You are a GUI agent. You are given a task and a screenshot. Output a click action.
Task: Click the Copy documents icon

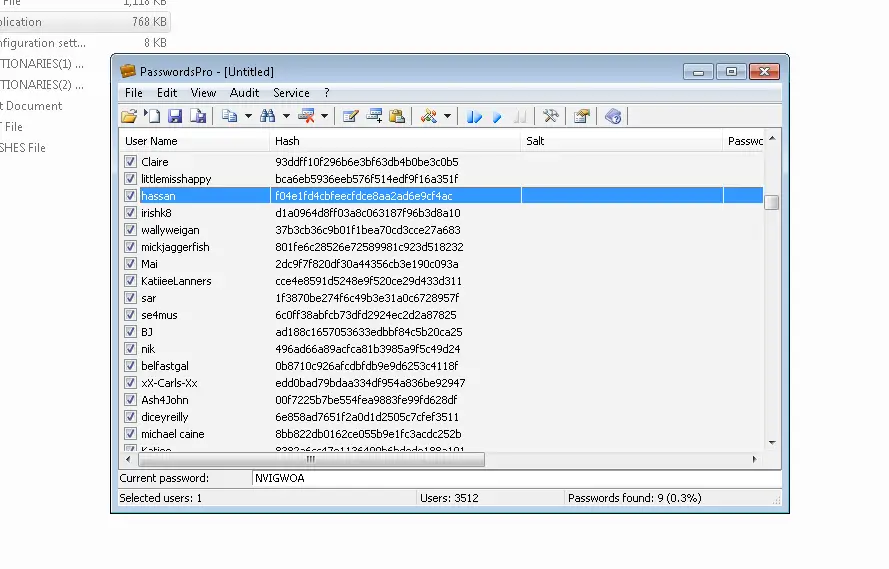point(230,116)
